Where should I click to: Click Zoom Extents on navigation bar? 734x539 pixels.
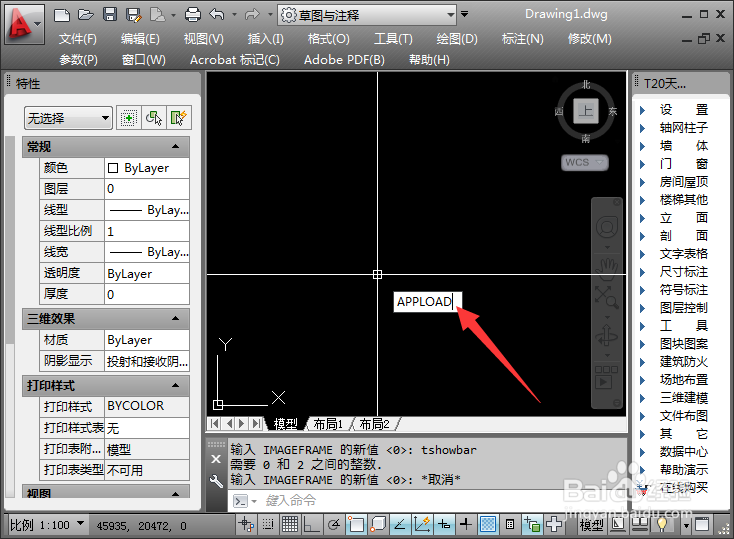pos(607,297)
